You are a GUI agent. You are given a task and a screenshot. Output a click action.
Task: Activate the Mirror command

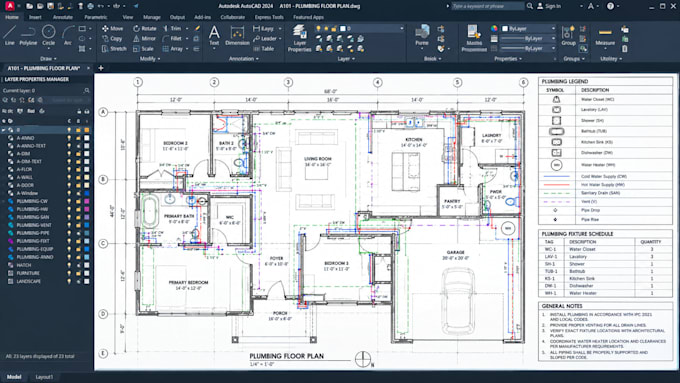(x=144, y=39)
